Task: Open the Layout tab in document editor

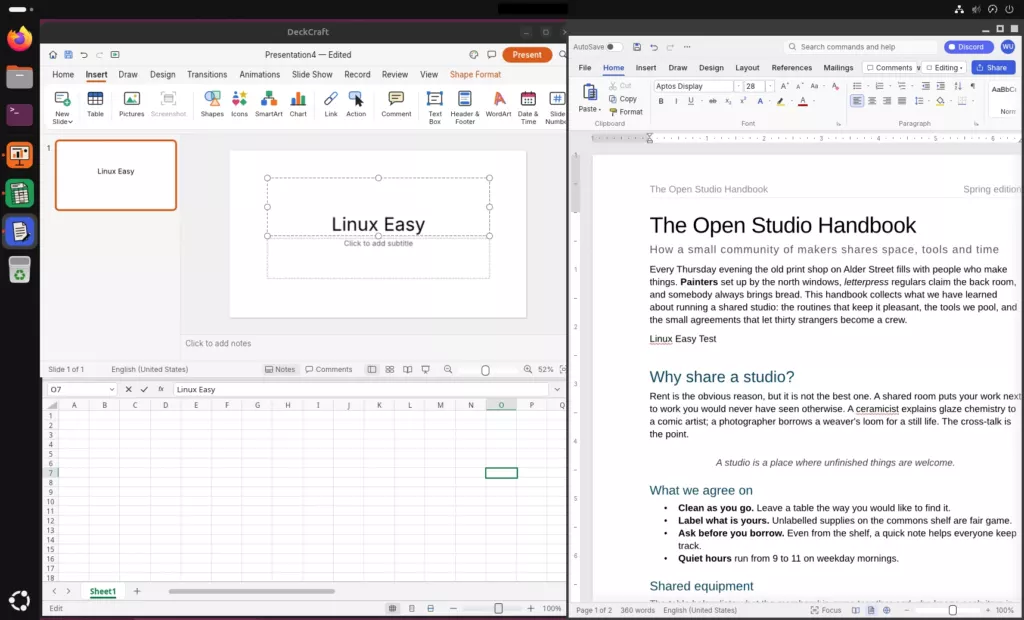Action: pos(747,67)
